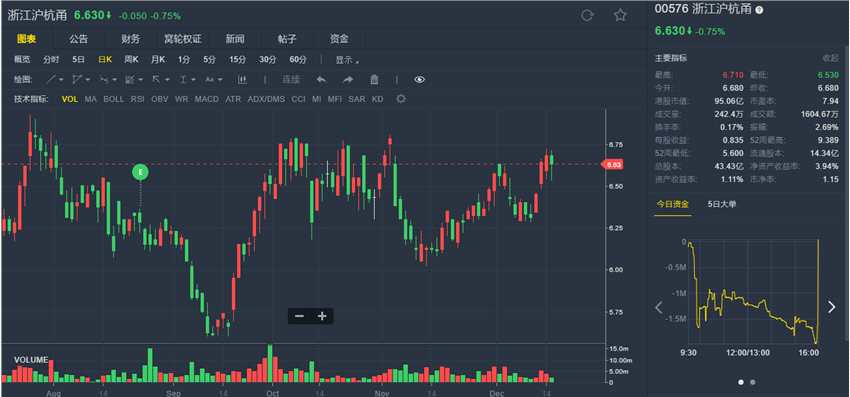Click the 连续 continuous drawing button

pos(291,80)
